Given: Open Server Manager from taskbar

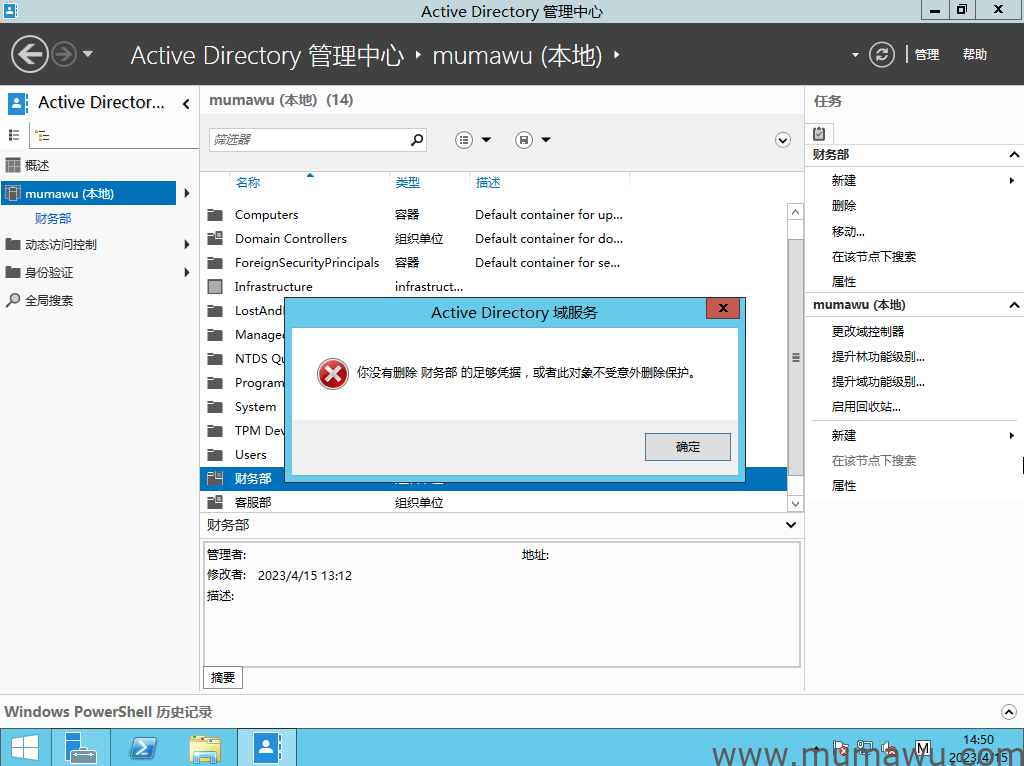Looking at the screenshot, I should pyautogui.click(x=82, y=748).
